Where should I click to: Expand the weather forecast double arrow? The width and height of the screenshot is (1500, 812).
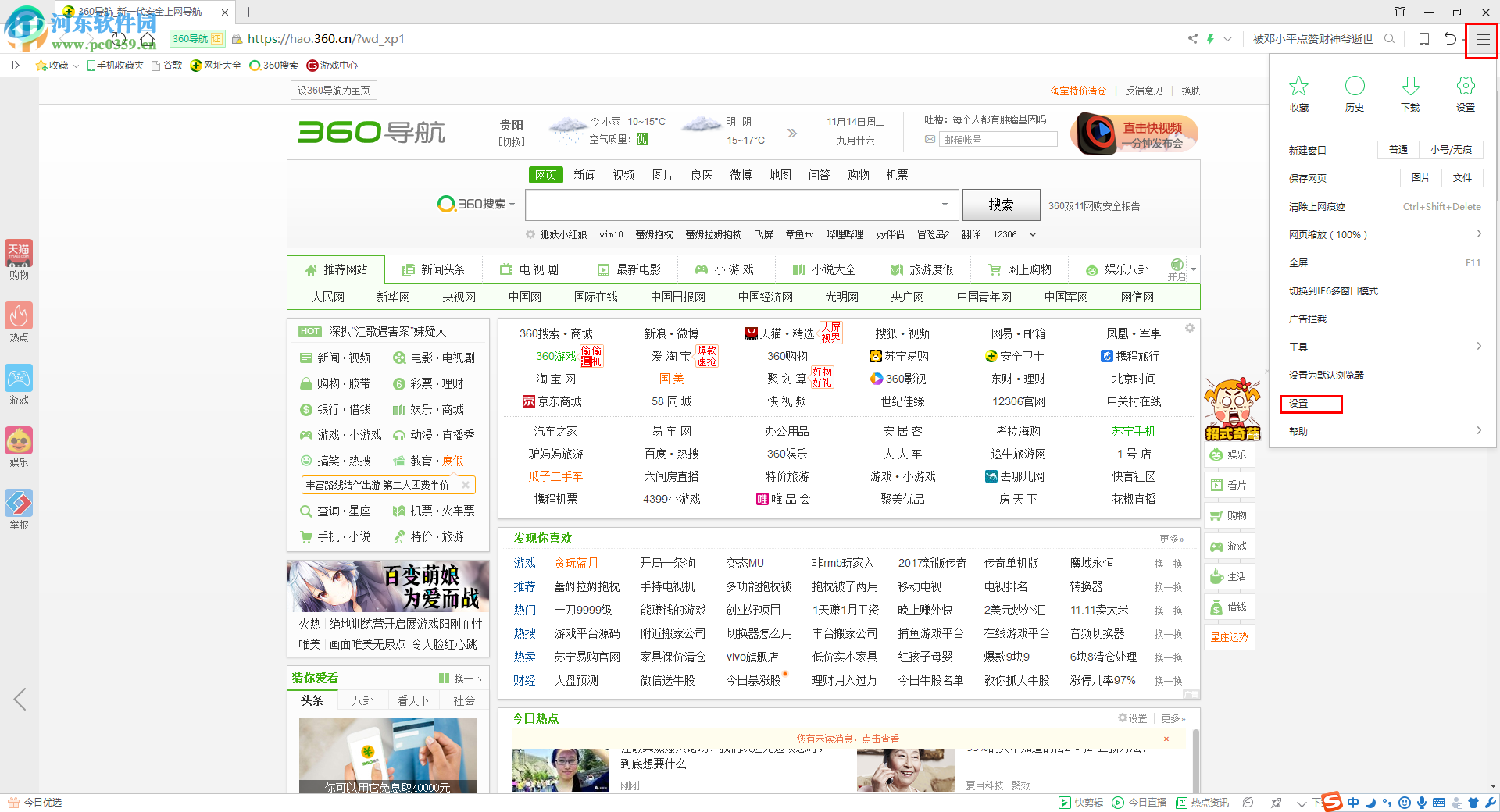tap(792, 133)
